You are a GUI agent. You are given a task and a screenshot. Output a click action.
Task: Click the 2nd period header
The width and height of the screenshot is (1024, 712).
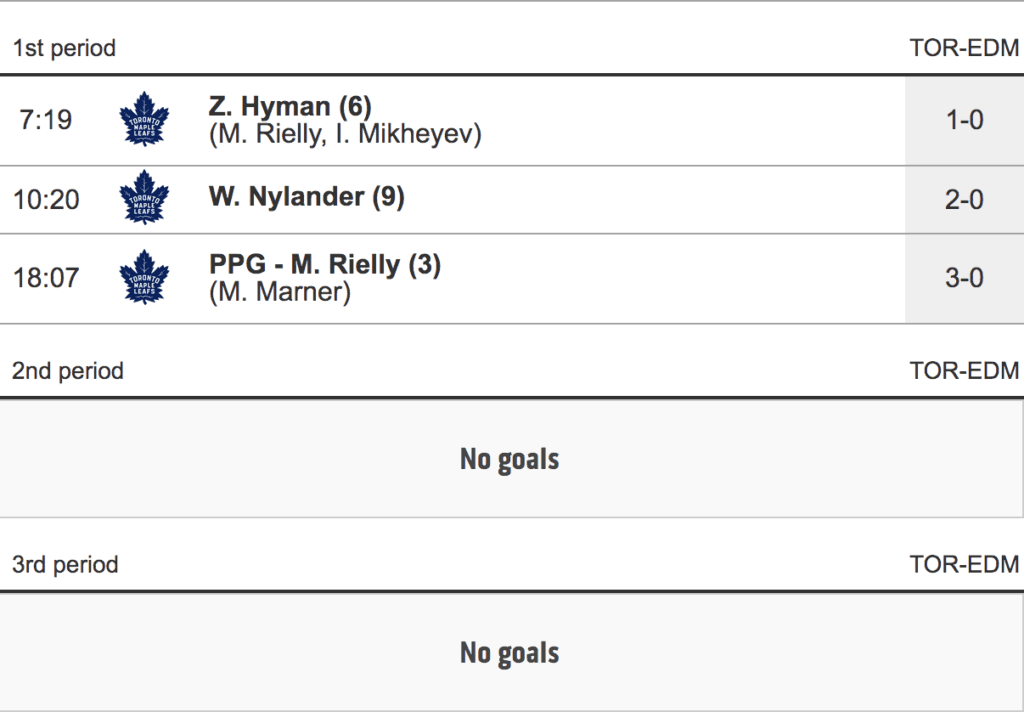[x=68, y=371]
